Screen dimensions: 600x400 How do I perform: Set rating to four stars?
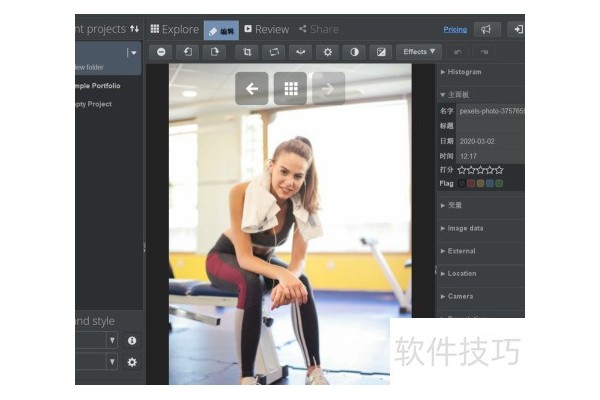click(x=489, y=170)
